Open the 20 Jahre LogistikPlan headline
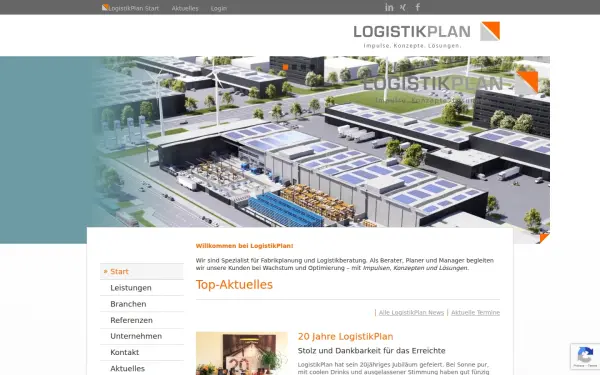Image resolution: width=600 pixels, height=375 pixels. tap(345, 336)
